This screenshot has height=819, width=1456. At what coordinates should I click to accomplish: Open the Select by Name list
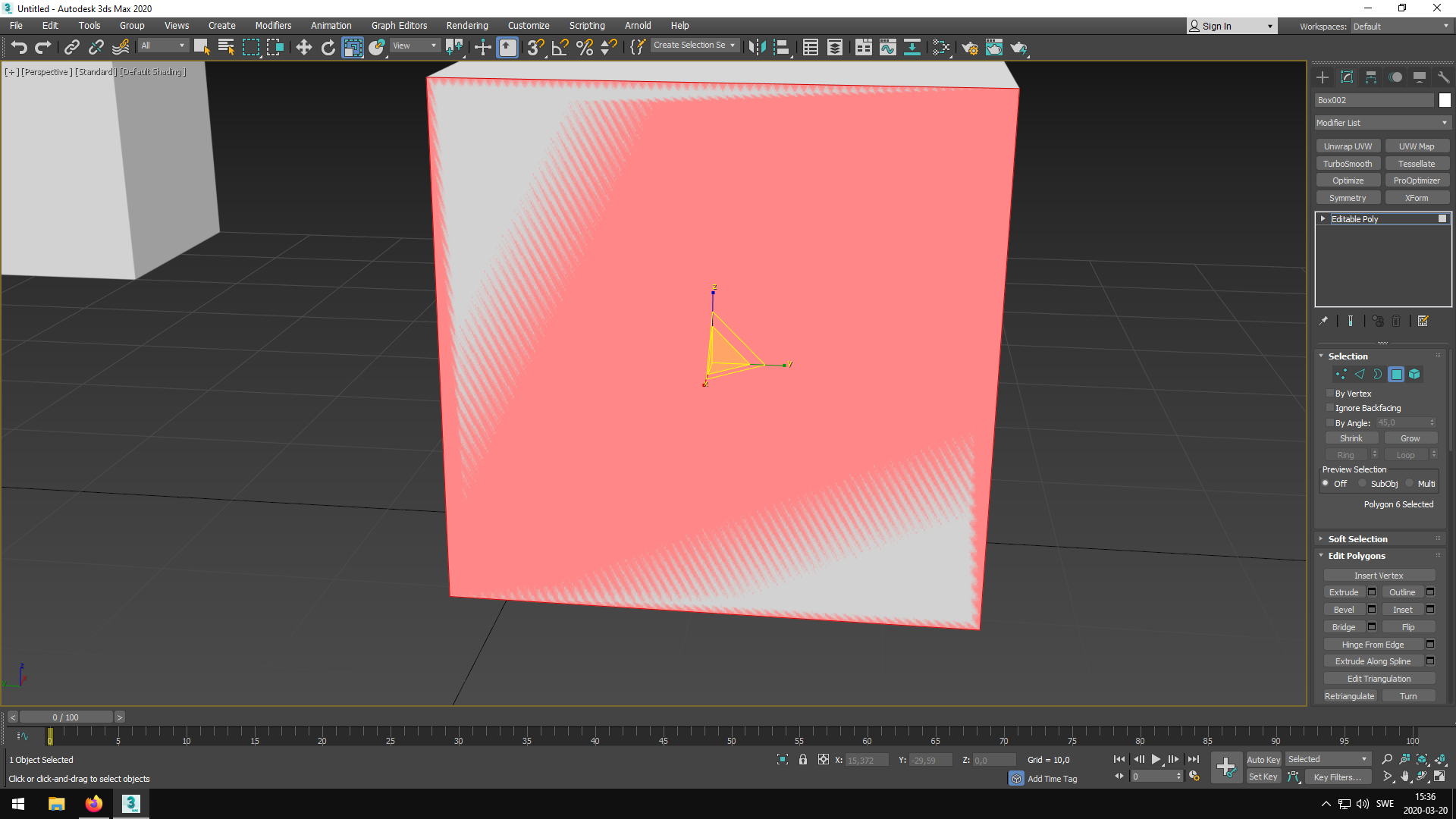click(x=226, y=48)
